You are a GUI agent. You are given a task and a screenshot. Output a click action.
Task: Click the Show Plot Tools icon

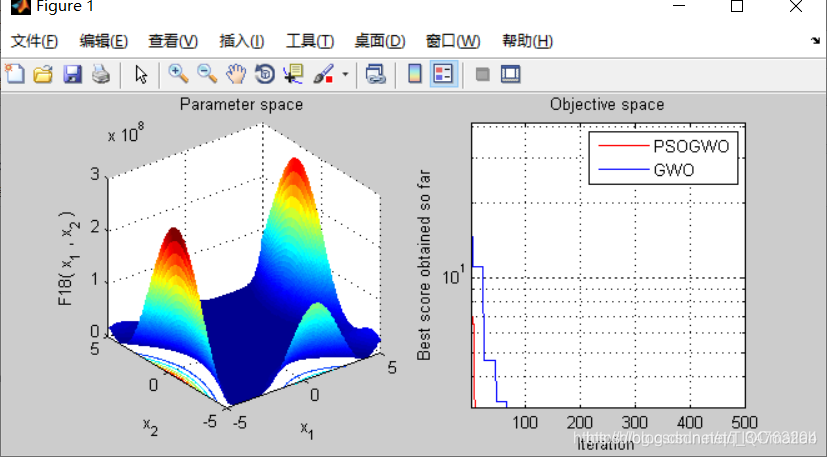click(511, 74)
